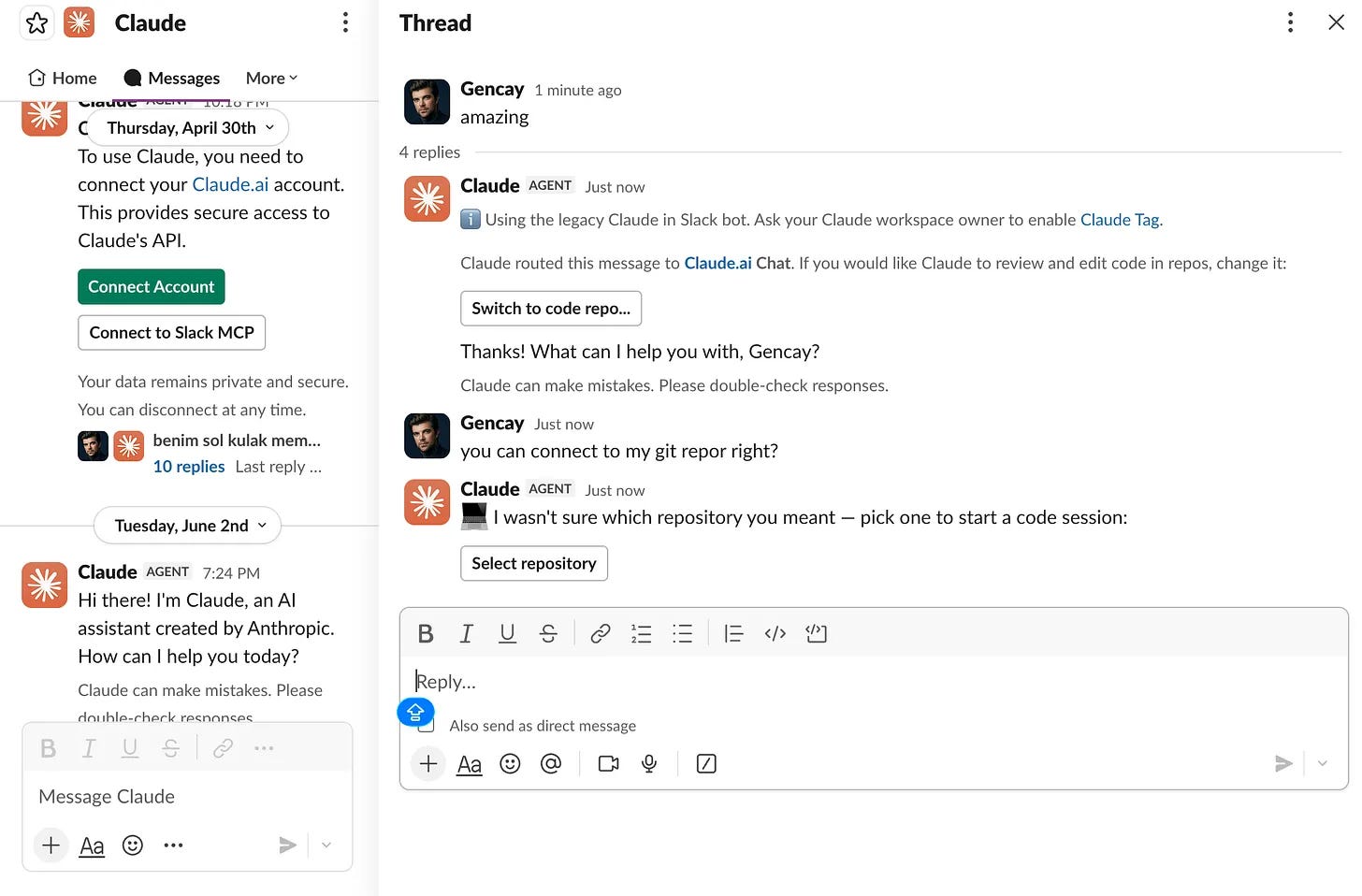This screenshot has width=1362, height=896.
Task: Click the Select repository button
Action: [x=534, y=564]
